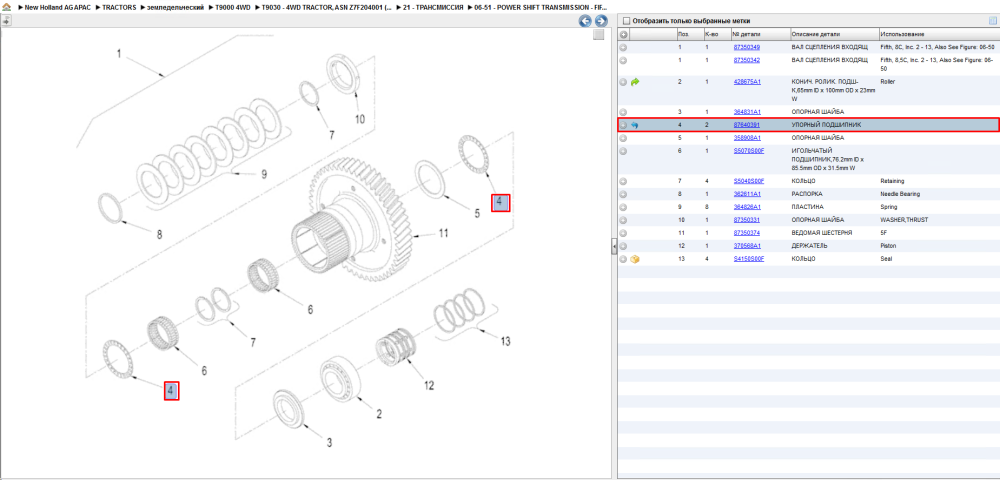
Task: Click the add circle for part 364826A1
Action: (623, 207)
